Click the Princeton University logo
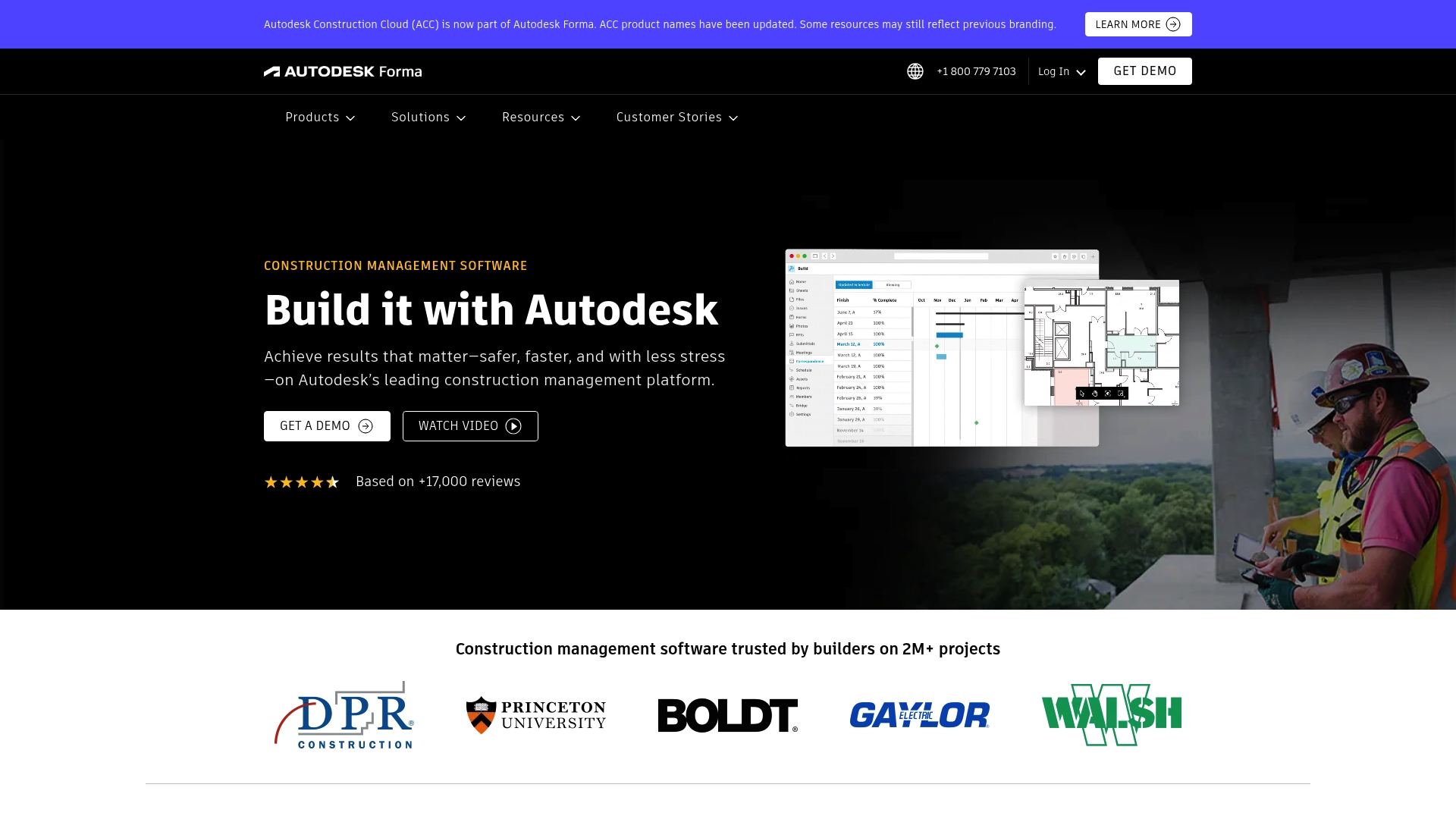Image resolution: width=1456 pixels, height=819 pixels. (536, 715)
